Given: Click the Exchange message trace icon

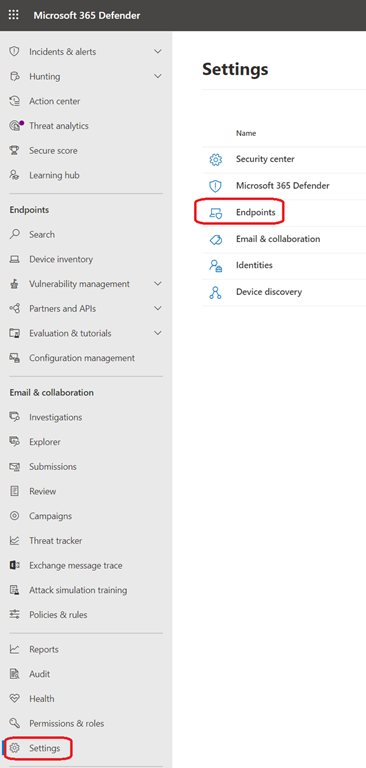Looking at the screenshot, I should coord(14,565).
